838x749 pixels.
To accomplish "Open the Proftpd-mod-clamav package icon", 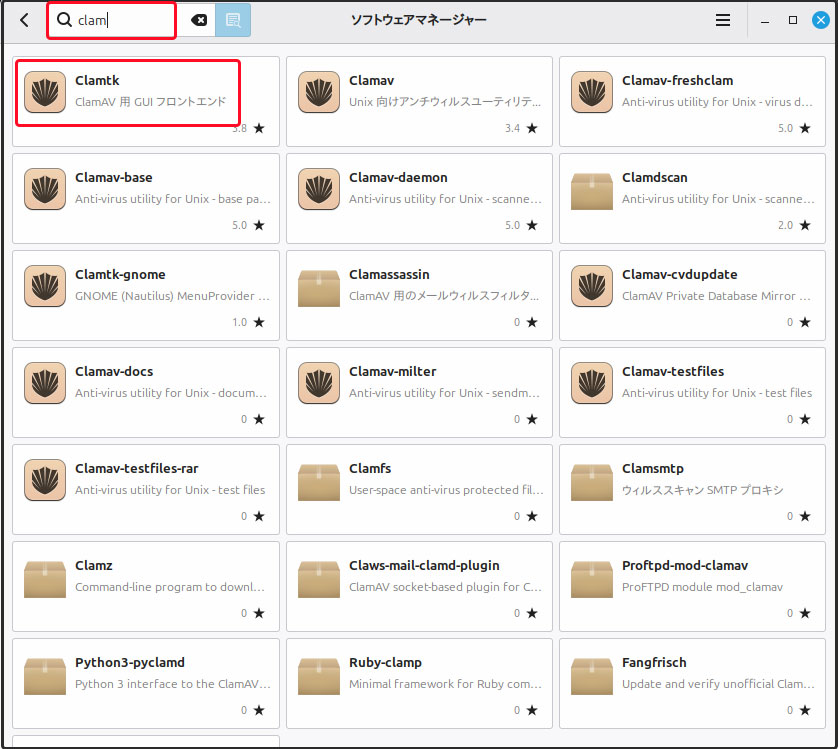I will pyautogui.click(x=592, y=578).
